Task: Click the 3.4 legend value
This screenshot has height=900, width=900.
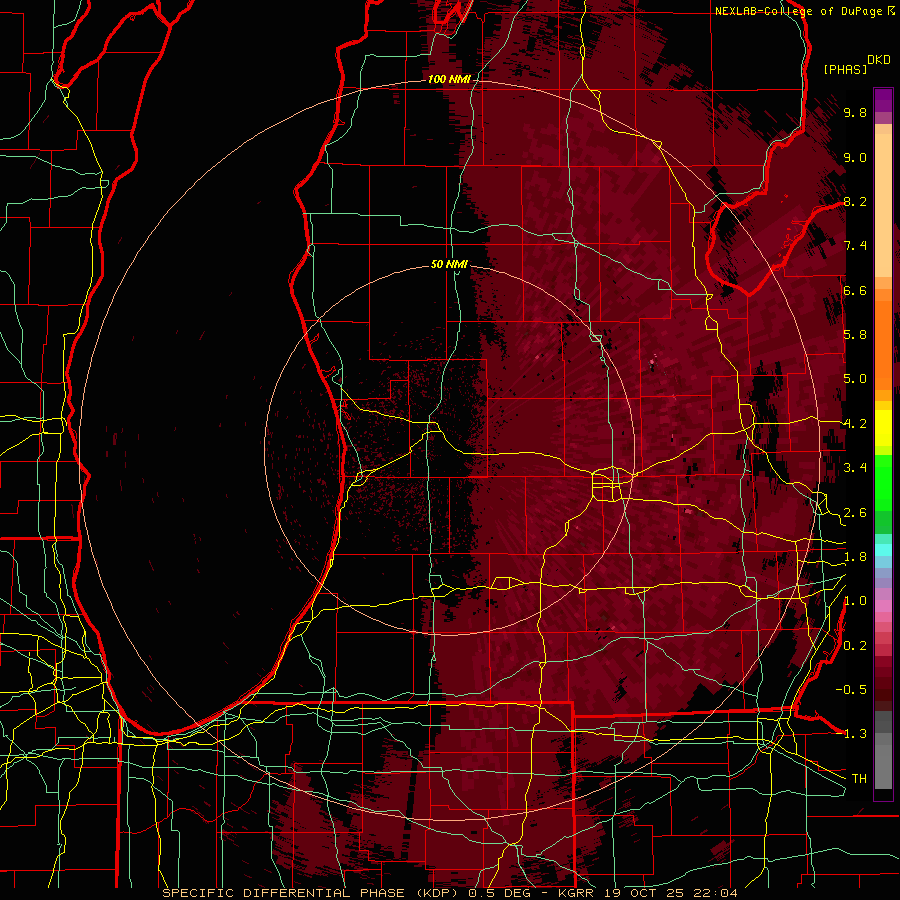Action: pos(855,468)
